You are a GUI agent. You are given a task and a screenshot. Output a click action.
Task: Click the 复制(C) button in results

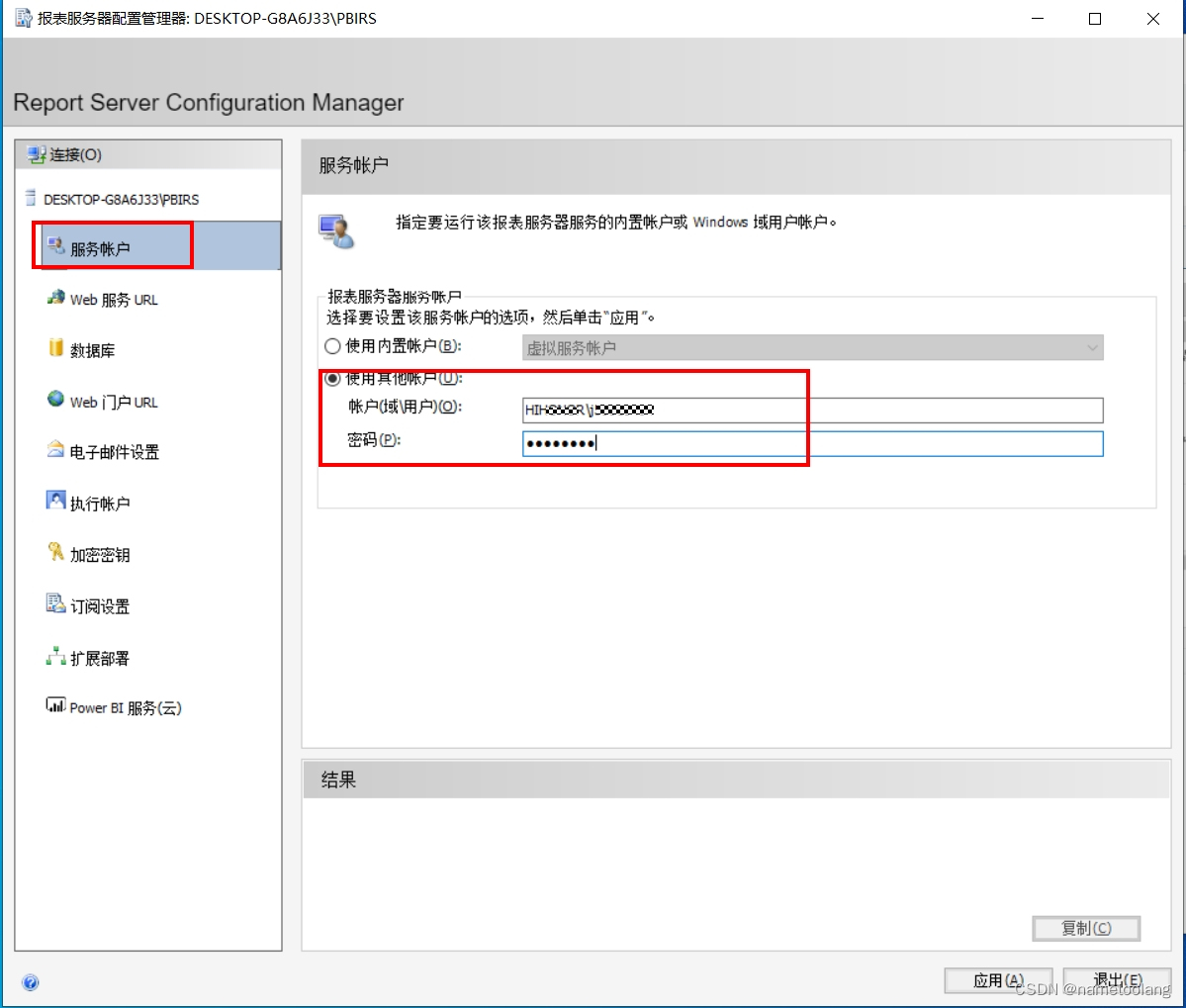[1086, 928]
